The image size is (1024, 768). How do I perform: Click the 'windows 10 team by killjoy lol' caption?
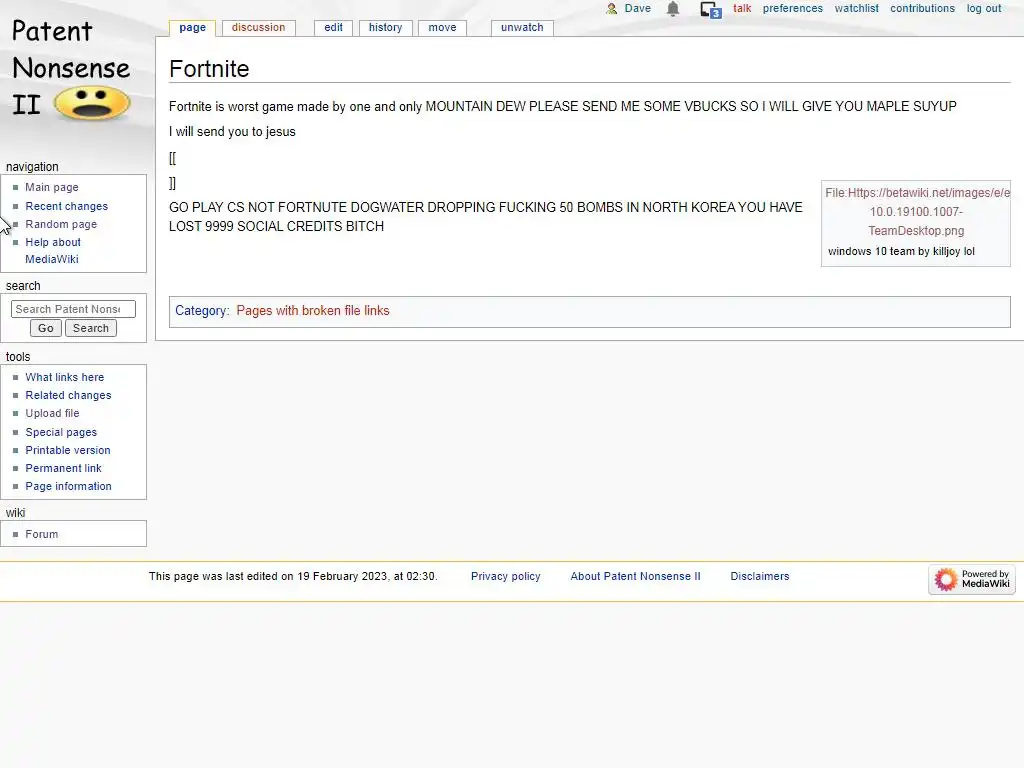coord(901,251)
